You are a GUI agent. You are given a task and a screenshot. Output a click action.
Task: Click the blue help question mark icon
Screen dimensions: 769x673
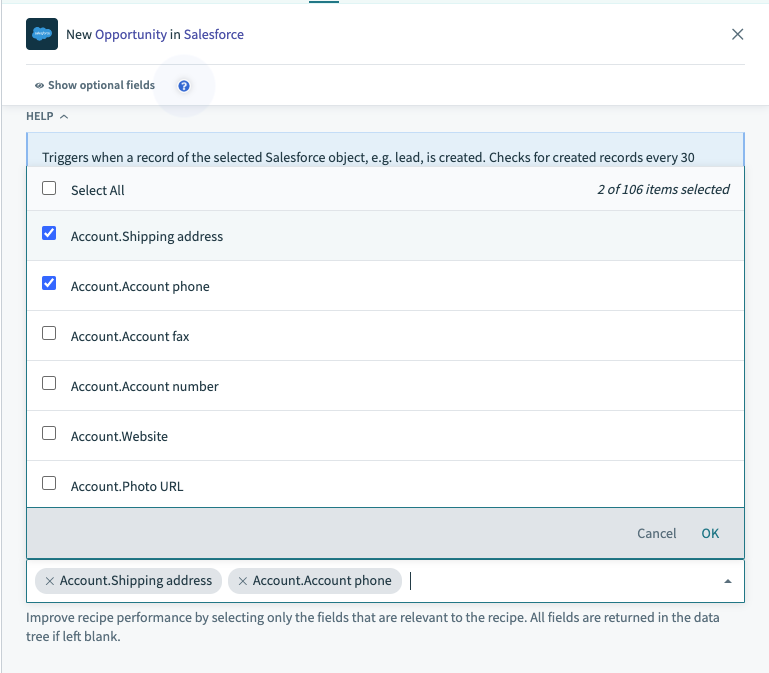click(x=184, y=86)
